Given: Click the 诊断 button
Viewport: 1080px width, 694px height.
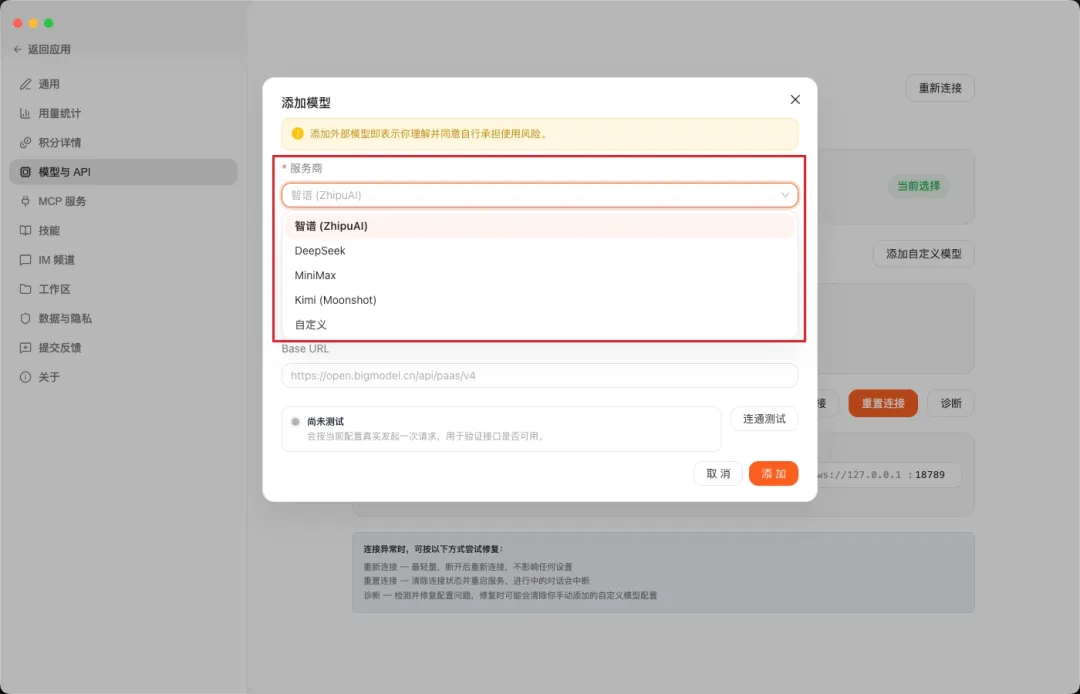Looking at the screenshot, I should pyautogui.click(x=951, y=403).
